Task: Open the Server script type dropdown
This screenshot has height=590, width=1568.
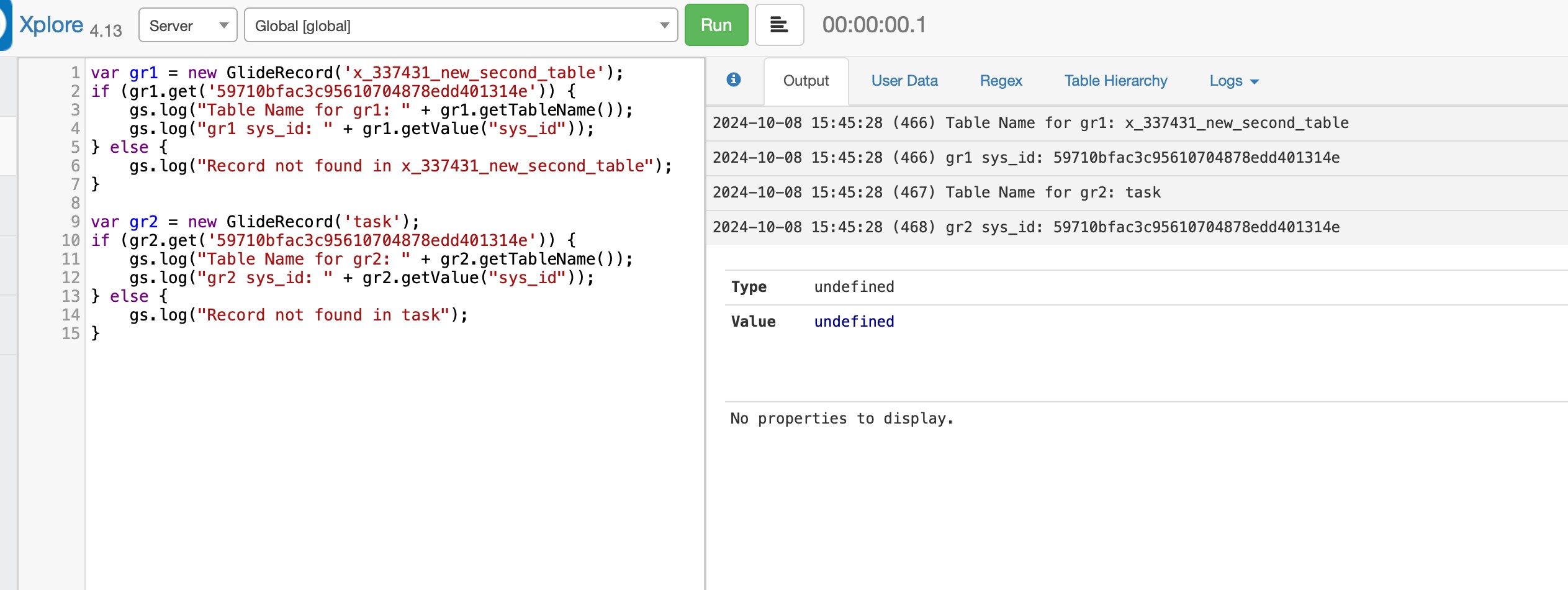Action: coord(188,25)
